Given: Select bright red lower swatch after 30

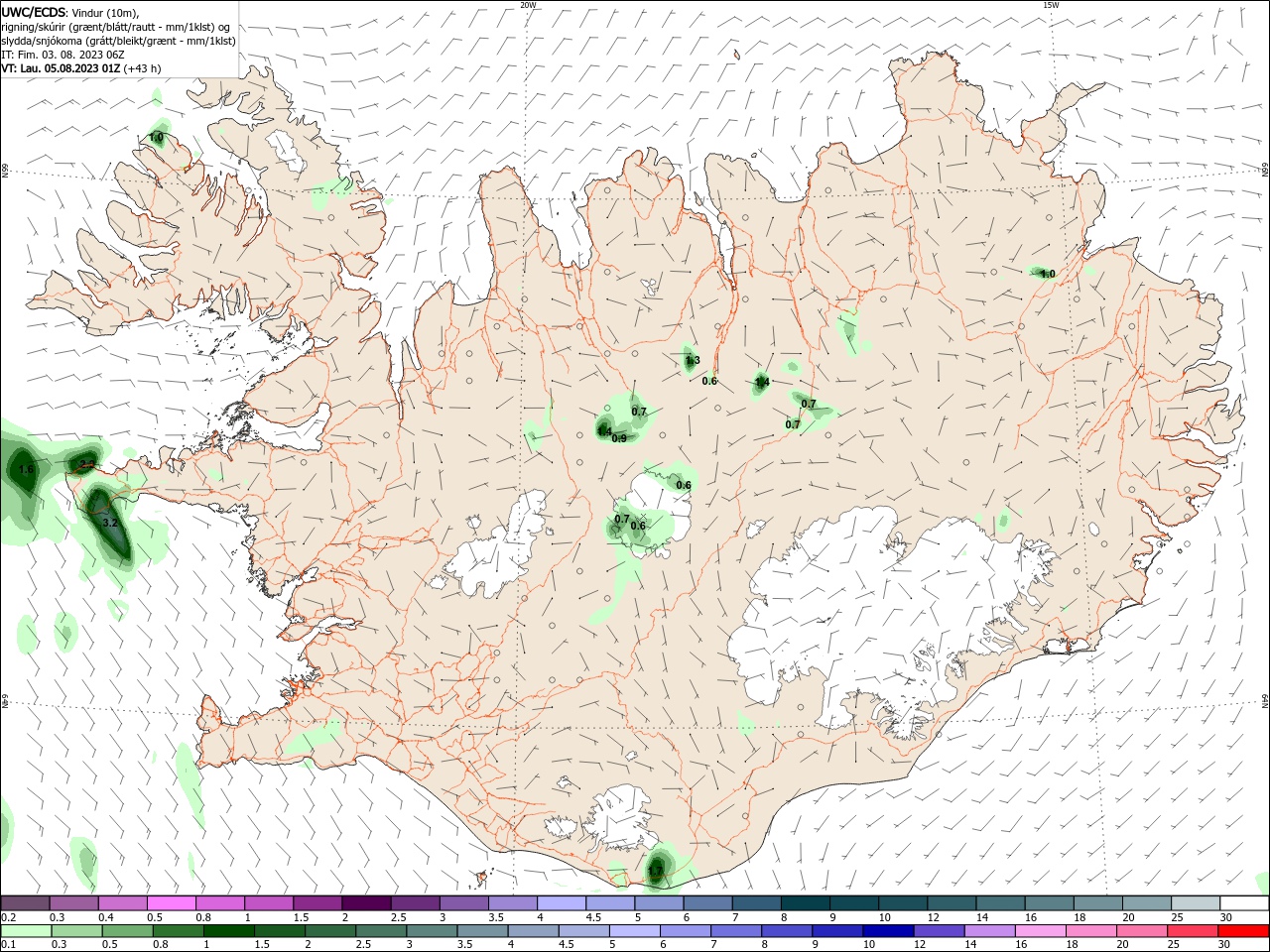Looking at the screenshot, I should click(x=1244, y=931).
